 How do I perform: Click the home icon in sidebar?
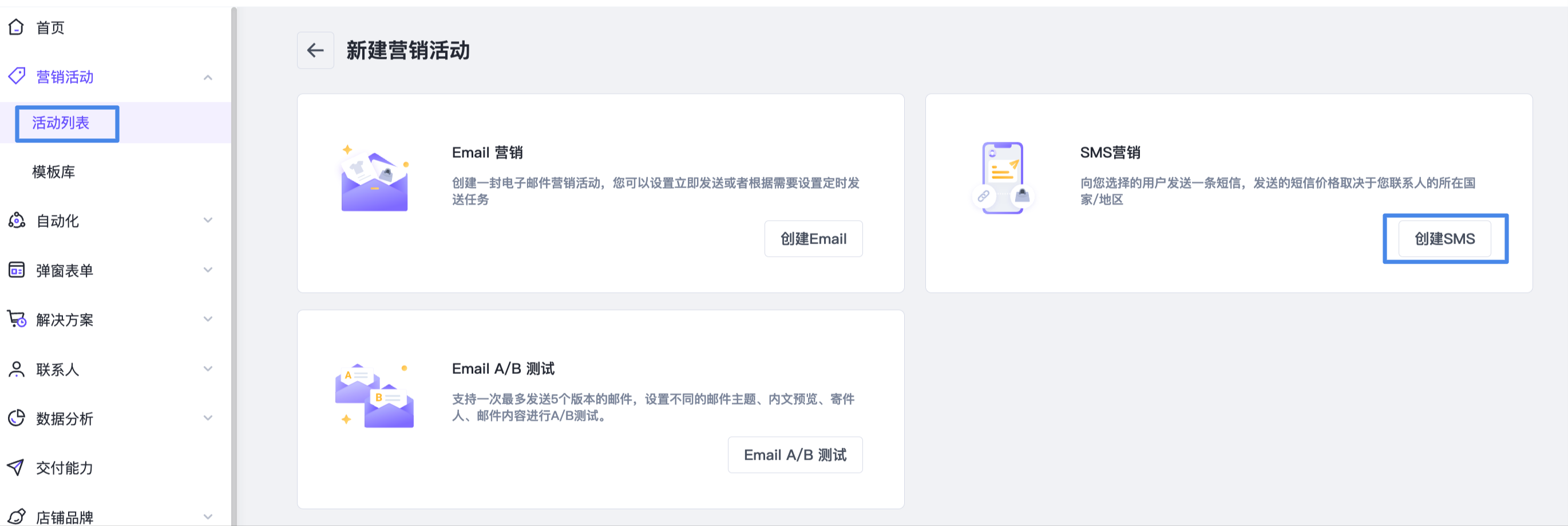(17, 27)
